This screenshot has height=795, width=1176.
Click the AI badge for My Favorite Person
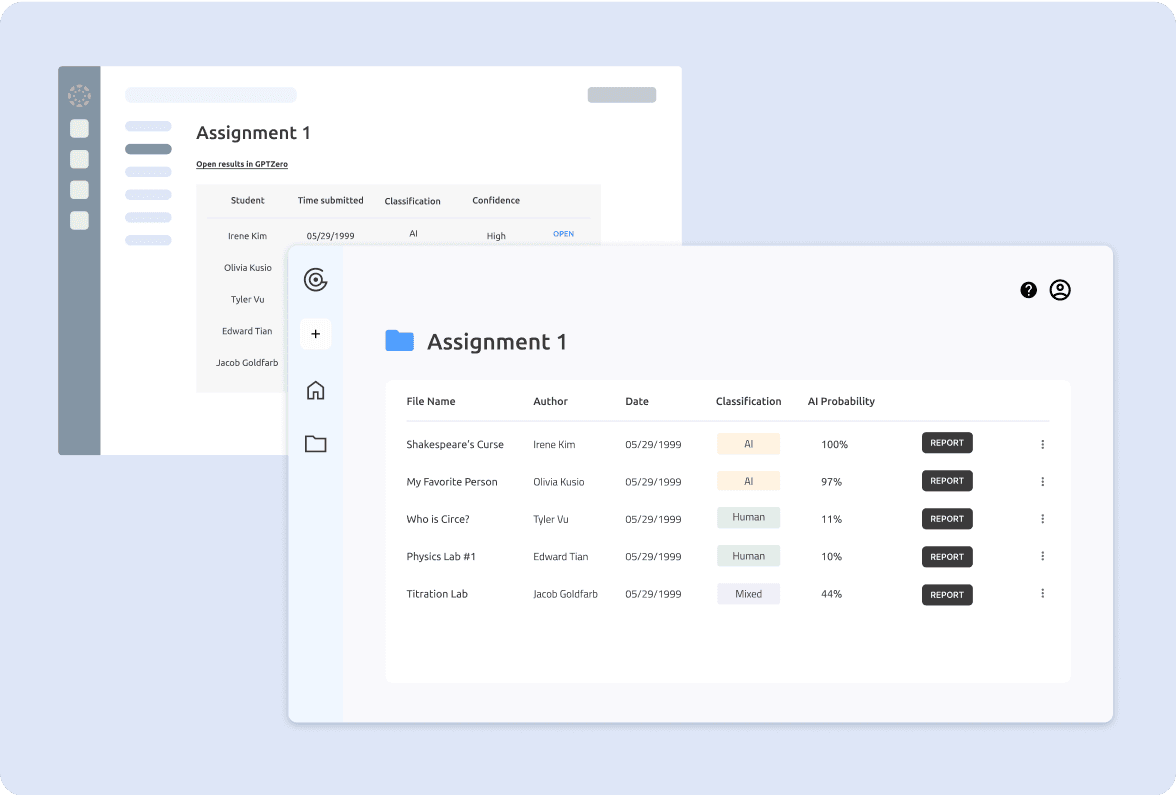748,480
